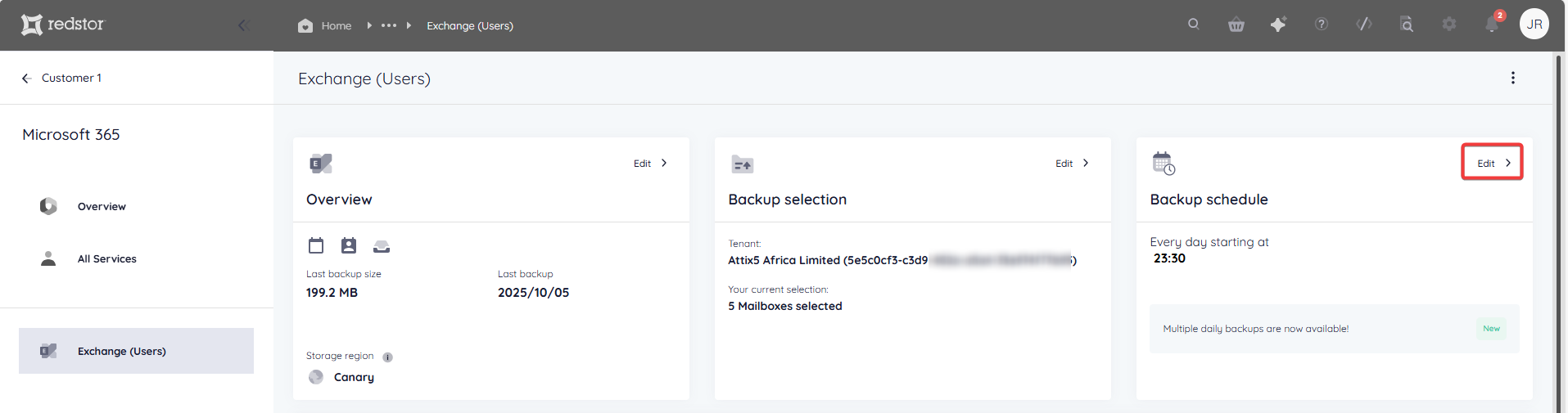
Task: Click Multiple daily backups banner
Action: point(1334,329)
